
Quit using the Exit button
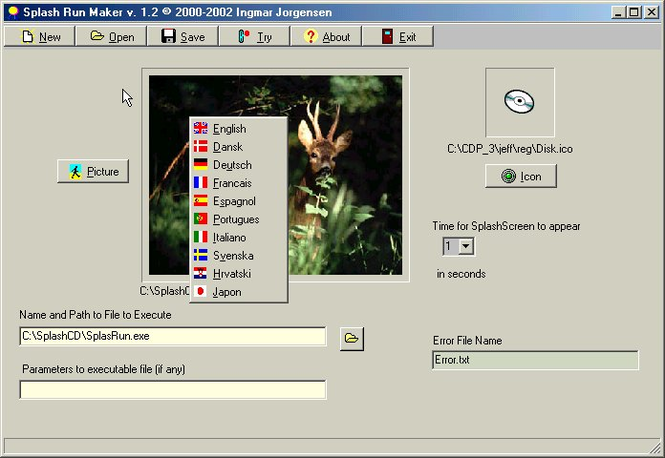(x=398, y=36)
